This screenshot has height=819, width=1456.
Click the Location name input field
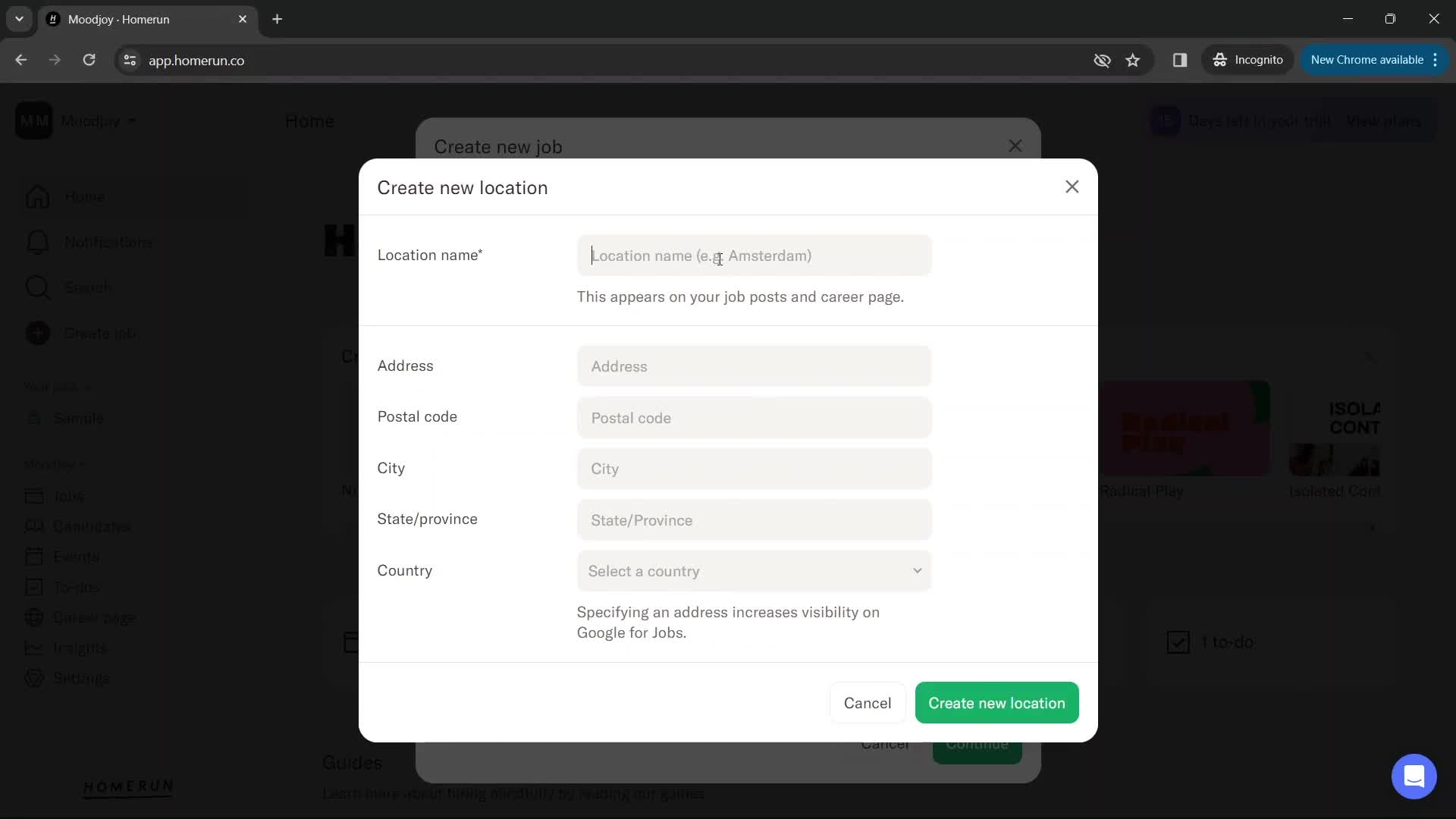tap(755, 256)
